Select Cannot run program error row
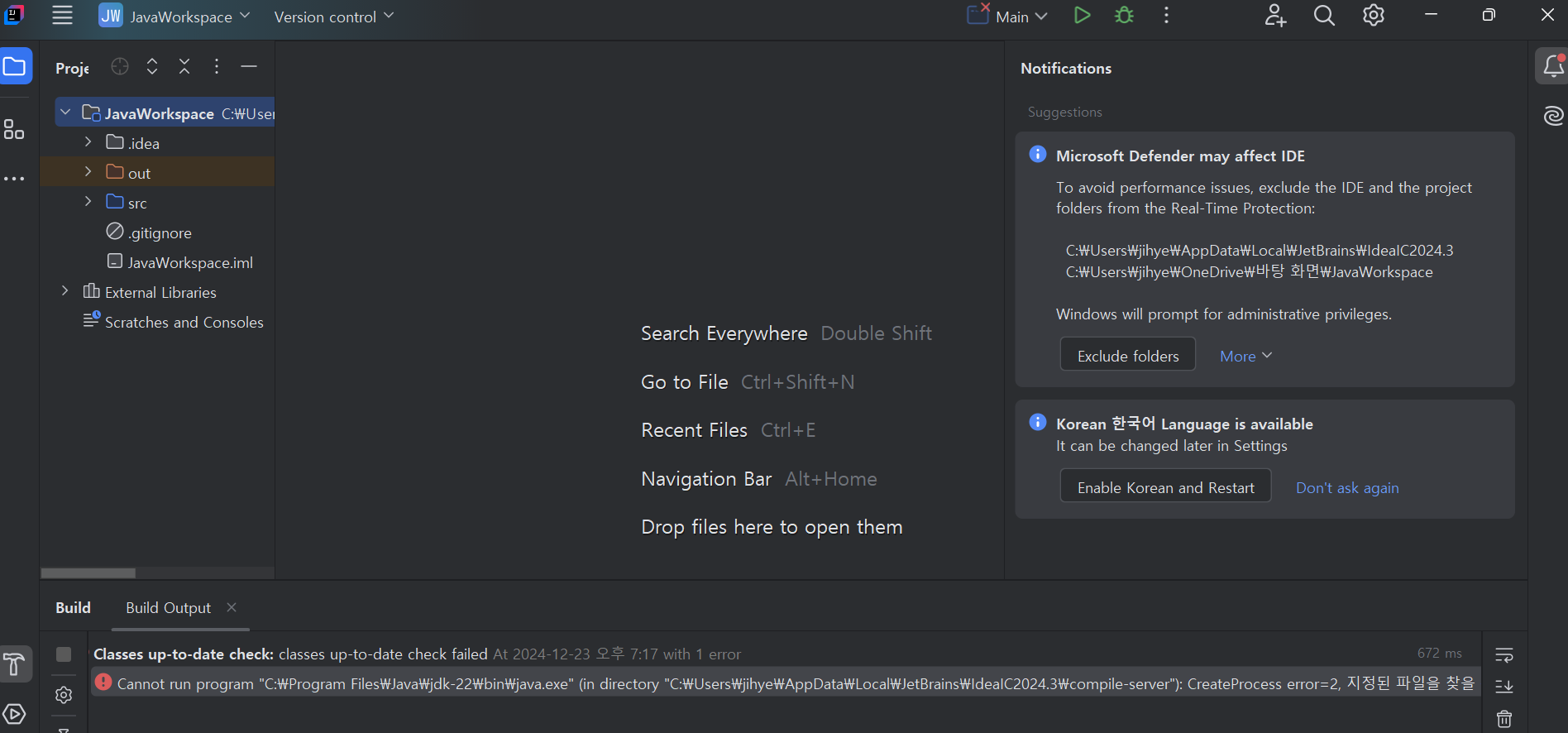The width and height of the screenshot is (1568, 733). click(x=784, y=683)
